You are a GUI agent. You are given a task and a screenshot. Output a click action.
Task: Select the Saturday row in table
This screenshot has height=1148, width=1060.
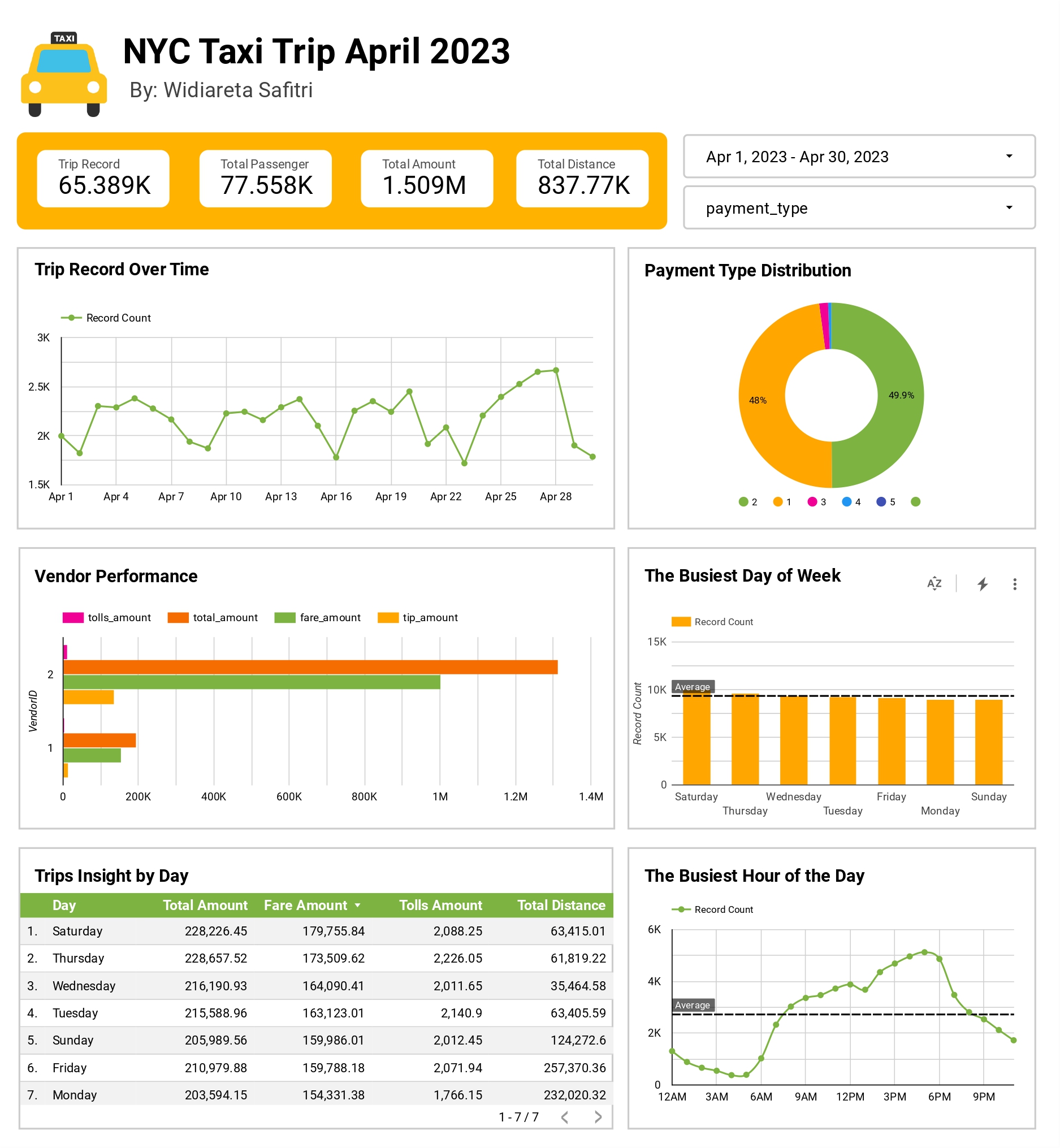point(316,932)
